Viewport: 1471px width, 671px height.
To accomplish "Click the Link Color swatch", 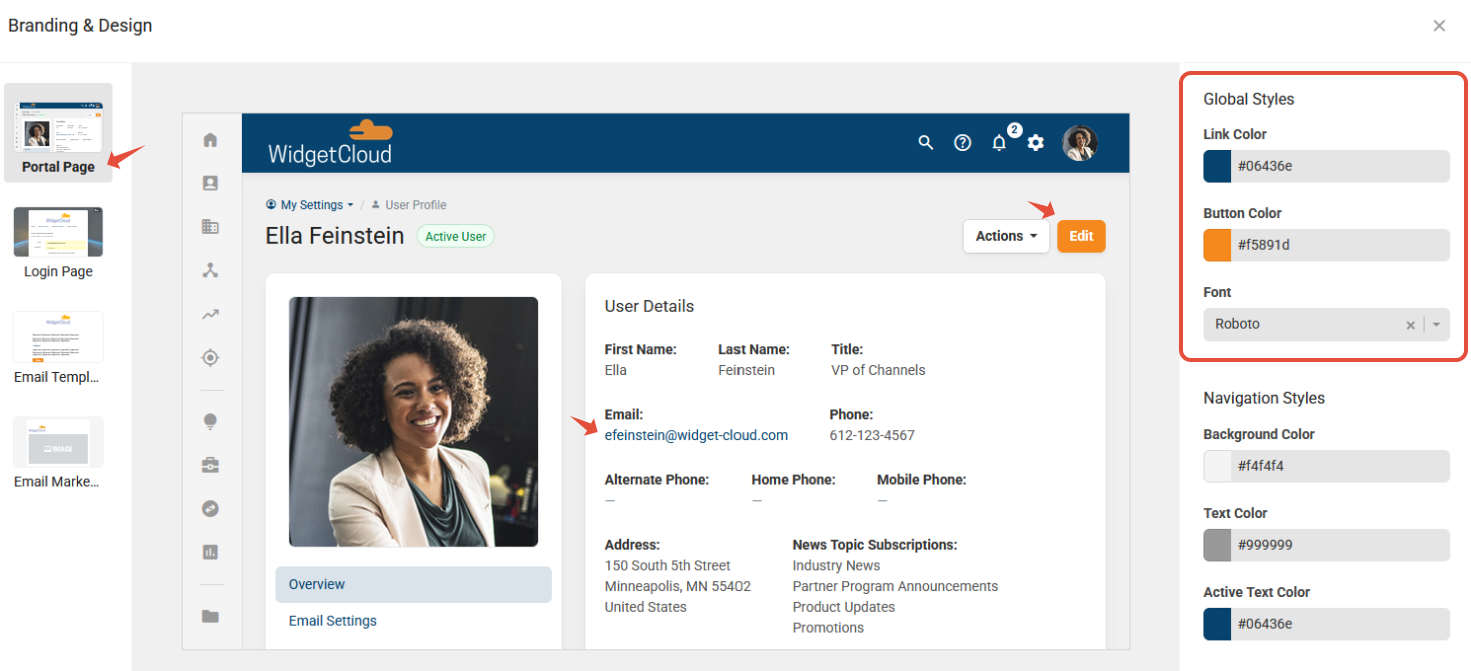I will coord(1217,166).
